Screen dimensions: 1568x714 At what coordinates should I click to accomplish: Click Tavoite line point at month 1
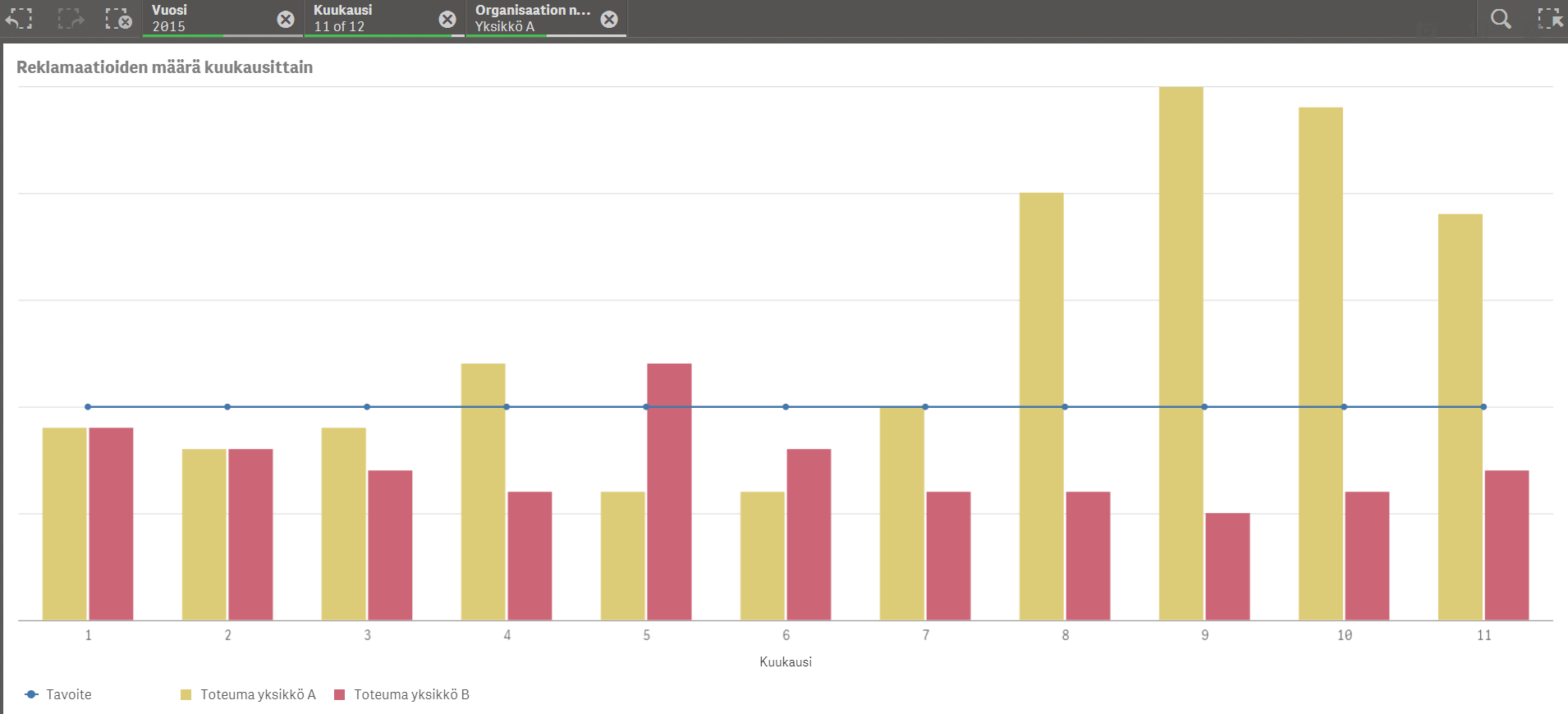(x=88, y=407)
